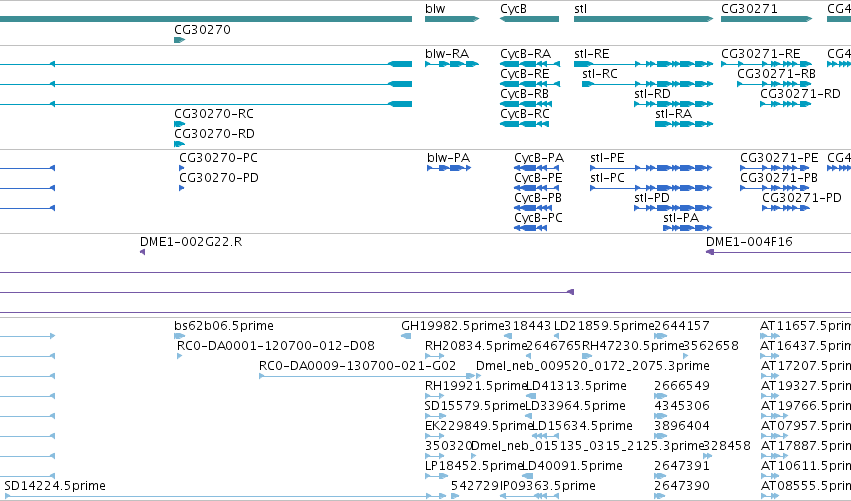Click the DME1-004F16 feature label
Image resolution: width=851 pixels, height=501 pixels.
coord(750,242)
